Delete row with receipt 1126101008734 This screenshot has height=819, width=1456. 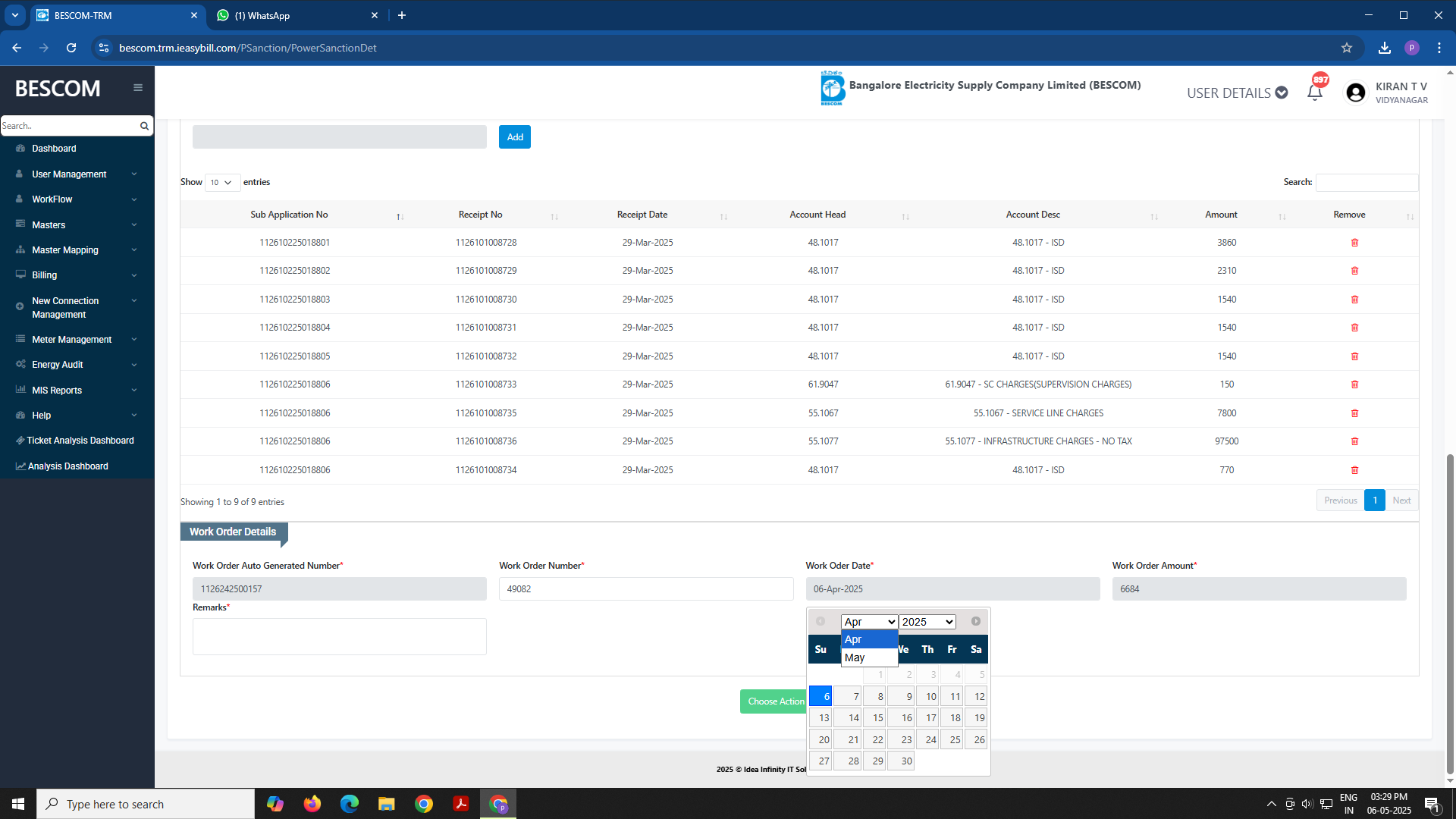pos(1354,470)
